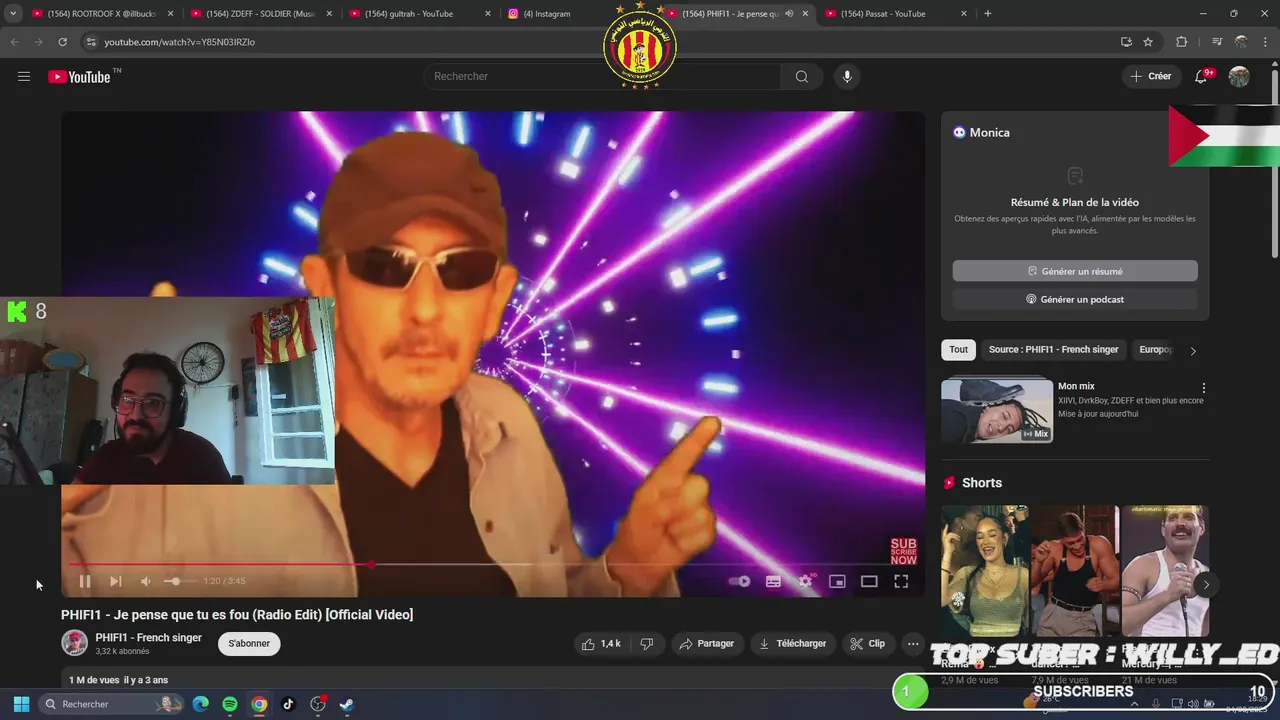Open the Freddie Mercury Shorts thumbnail
The height and width of the screenshot is (720, 1280).
click(1165, 570)
